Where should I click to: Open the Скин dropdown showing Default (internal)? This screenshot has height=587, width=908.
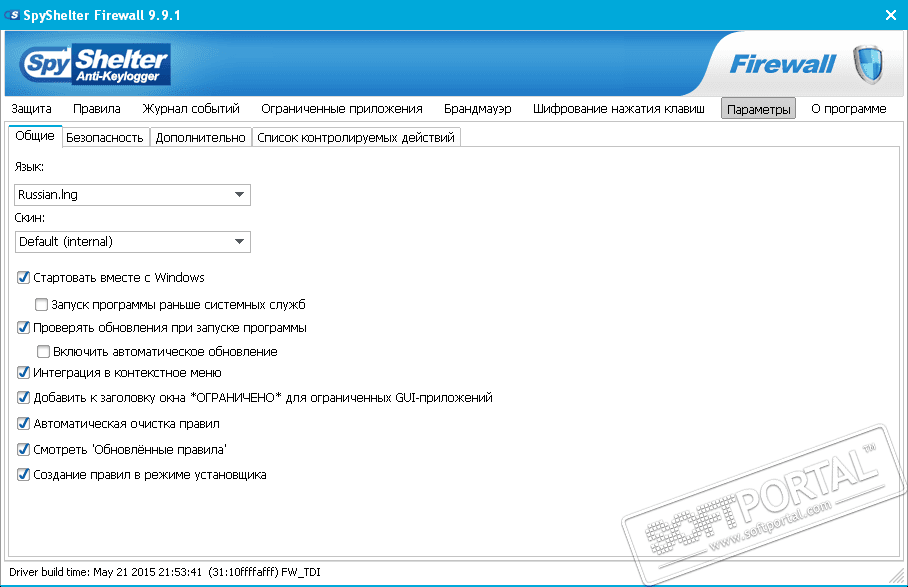[133, 242]
